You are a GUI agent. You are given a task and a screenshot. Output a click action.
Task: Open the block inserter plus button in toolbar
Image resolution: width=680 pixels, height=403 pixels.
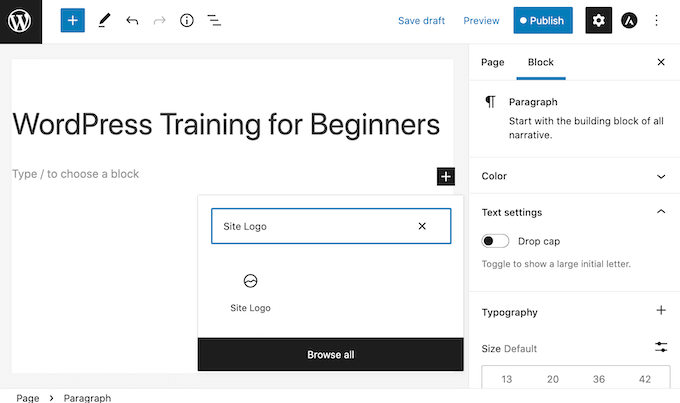(72, 21)
